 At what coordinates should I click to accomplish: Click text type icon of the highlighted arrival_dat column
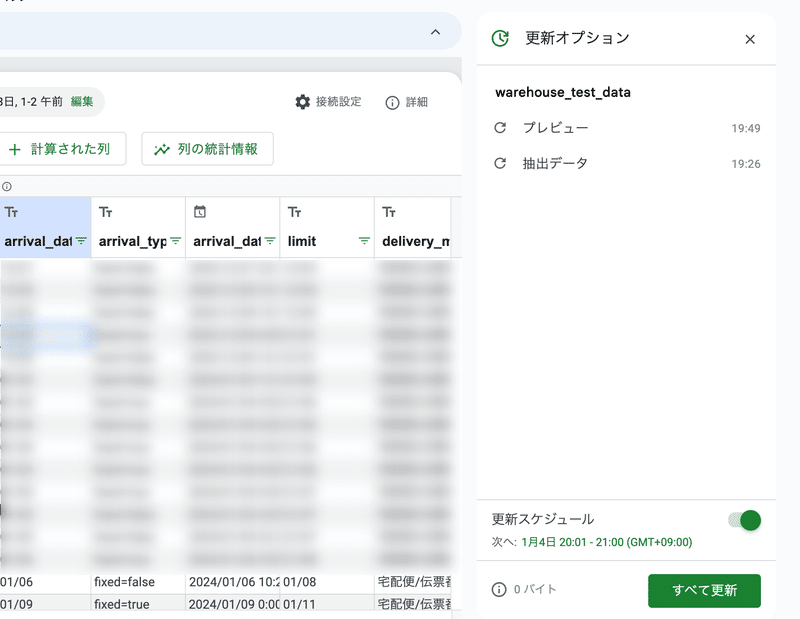coord(11,212)
